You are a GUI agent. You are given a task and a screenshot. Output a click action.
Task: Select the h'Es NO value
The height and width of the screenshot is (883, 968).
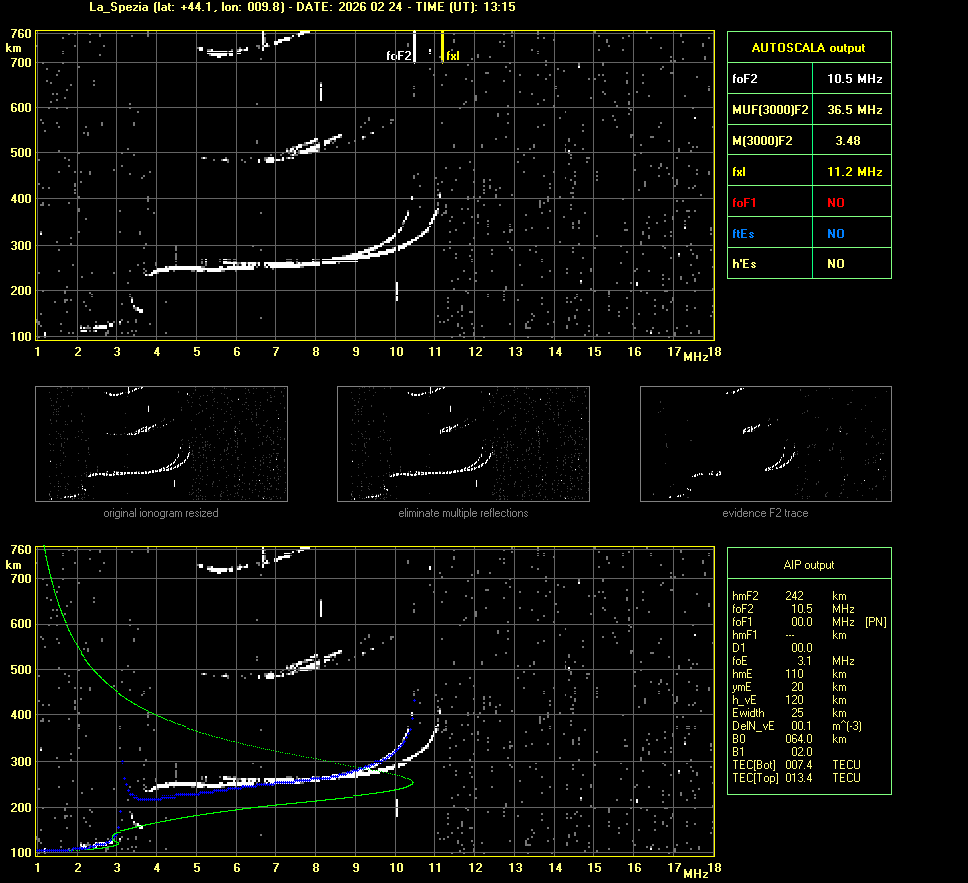point(835,264)
